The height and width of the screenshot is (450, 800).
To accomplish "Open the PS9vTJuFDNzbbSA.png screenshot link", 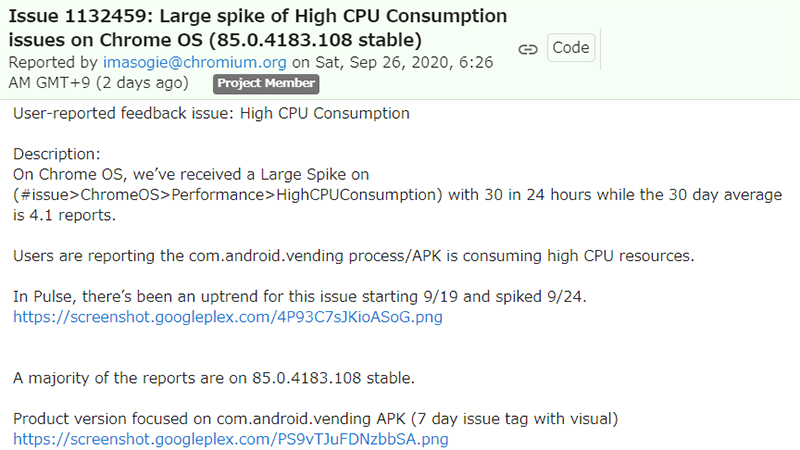I will pos(230,439).
